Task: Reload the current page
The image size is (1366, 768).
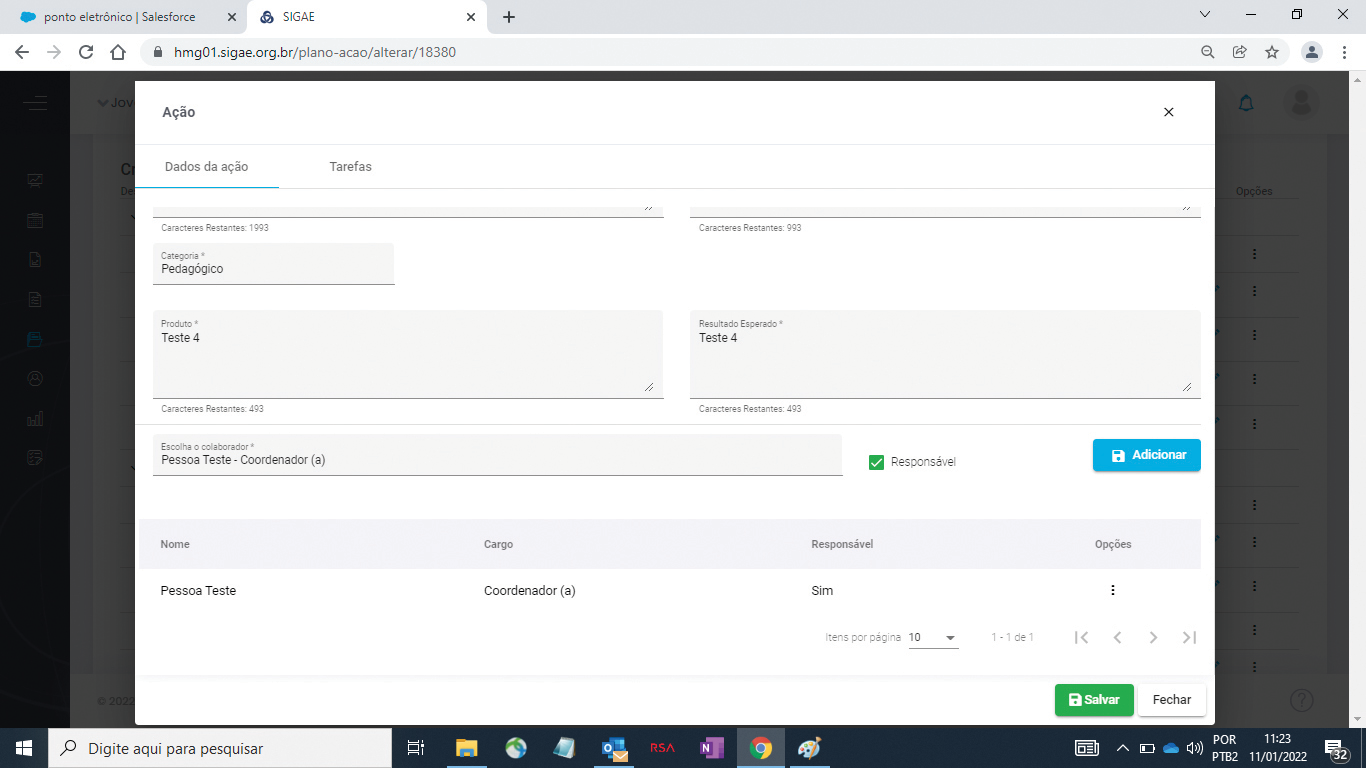Action: [86, 52]
